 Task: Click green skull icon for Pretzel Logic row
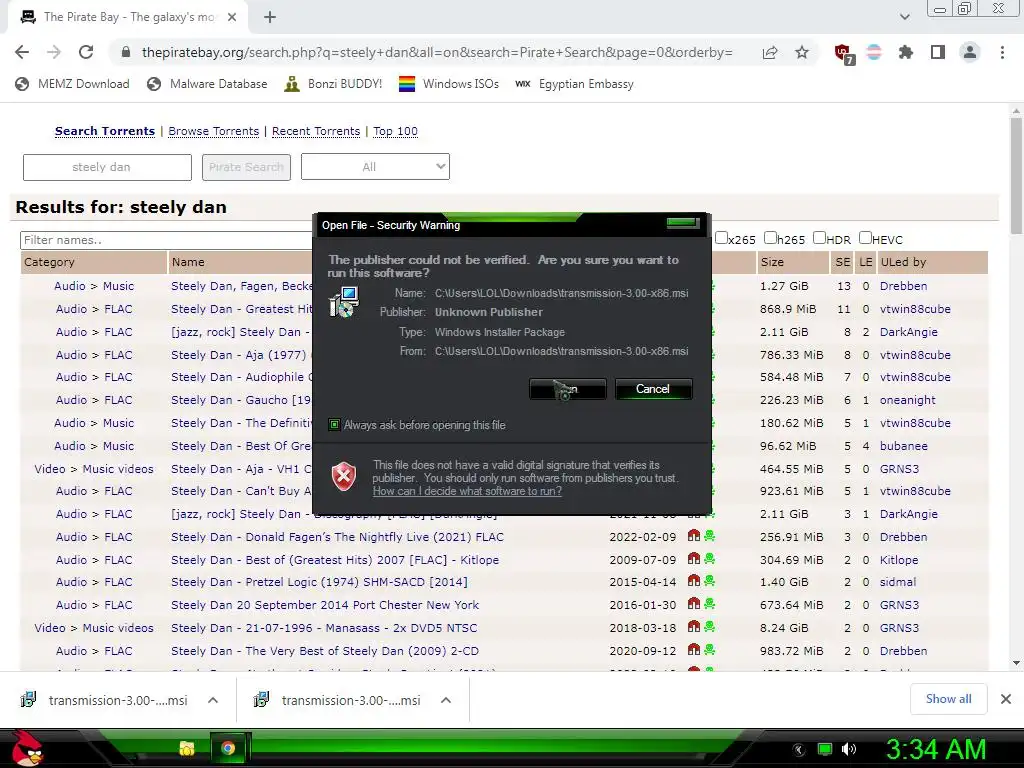pos(709,581)
